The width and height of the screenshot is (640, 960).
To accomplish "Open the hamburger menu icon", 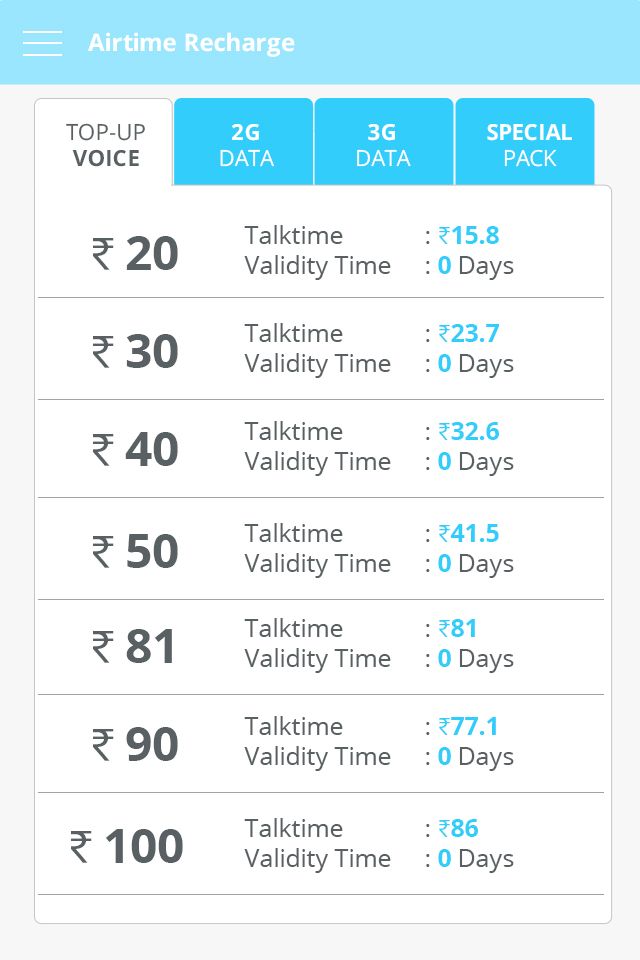I will (42, 43).
